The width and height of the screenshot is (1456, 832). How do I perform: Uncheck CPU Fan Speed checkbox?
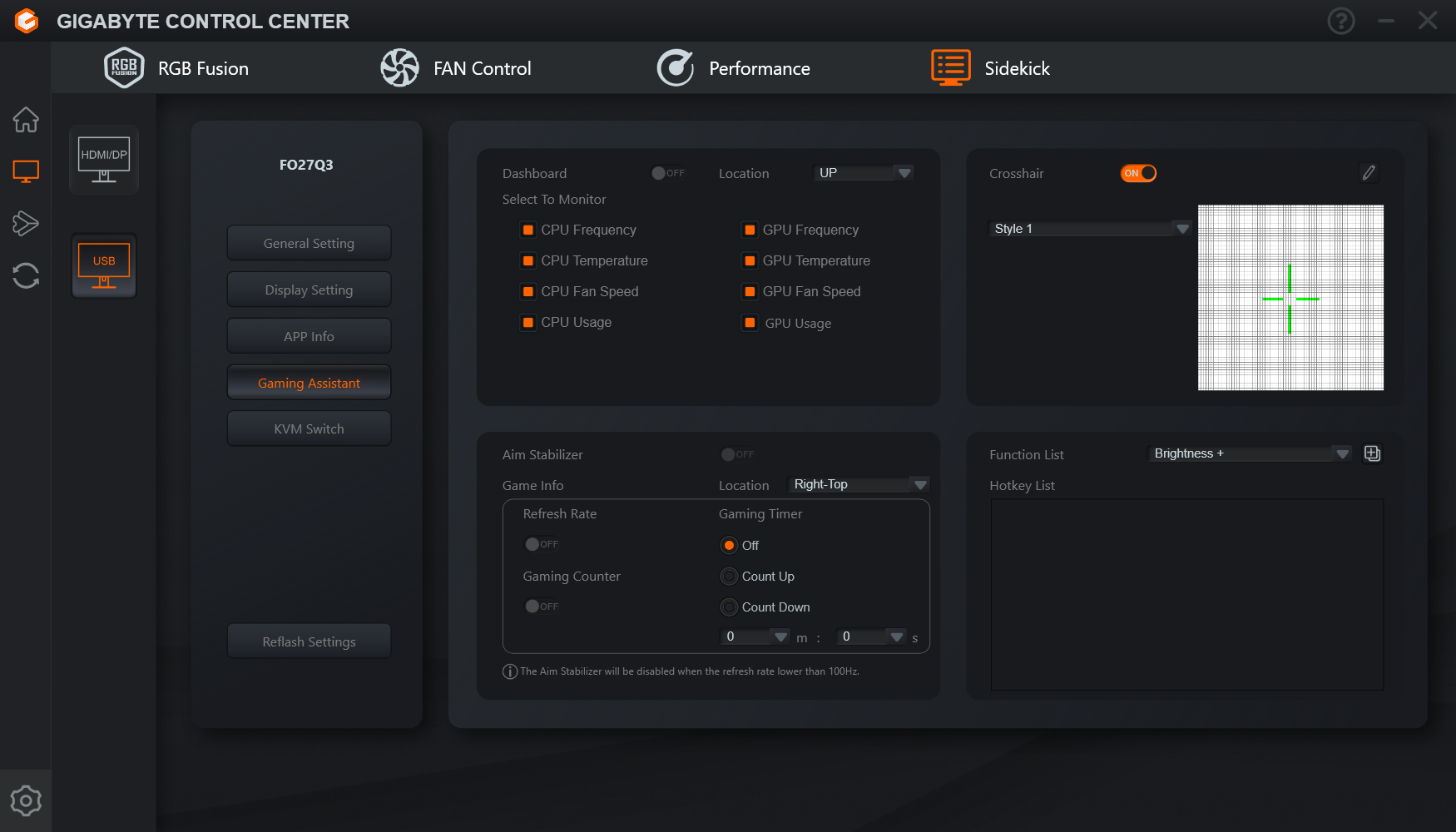527,291
